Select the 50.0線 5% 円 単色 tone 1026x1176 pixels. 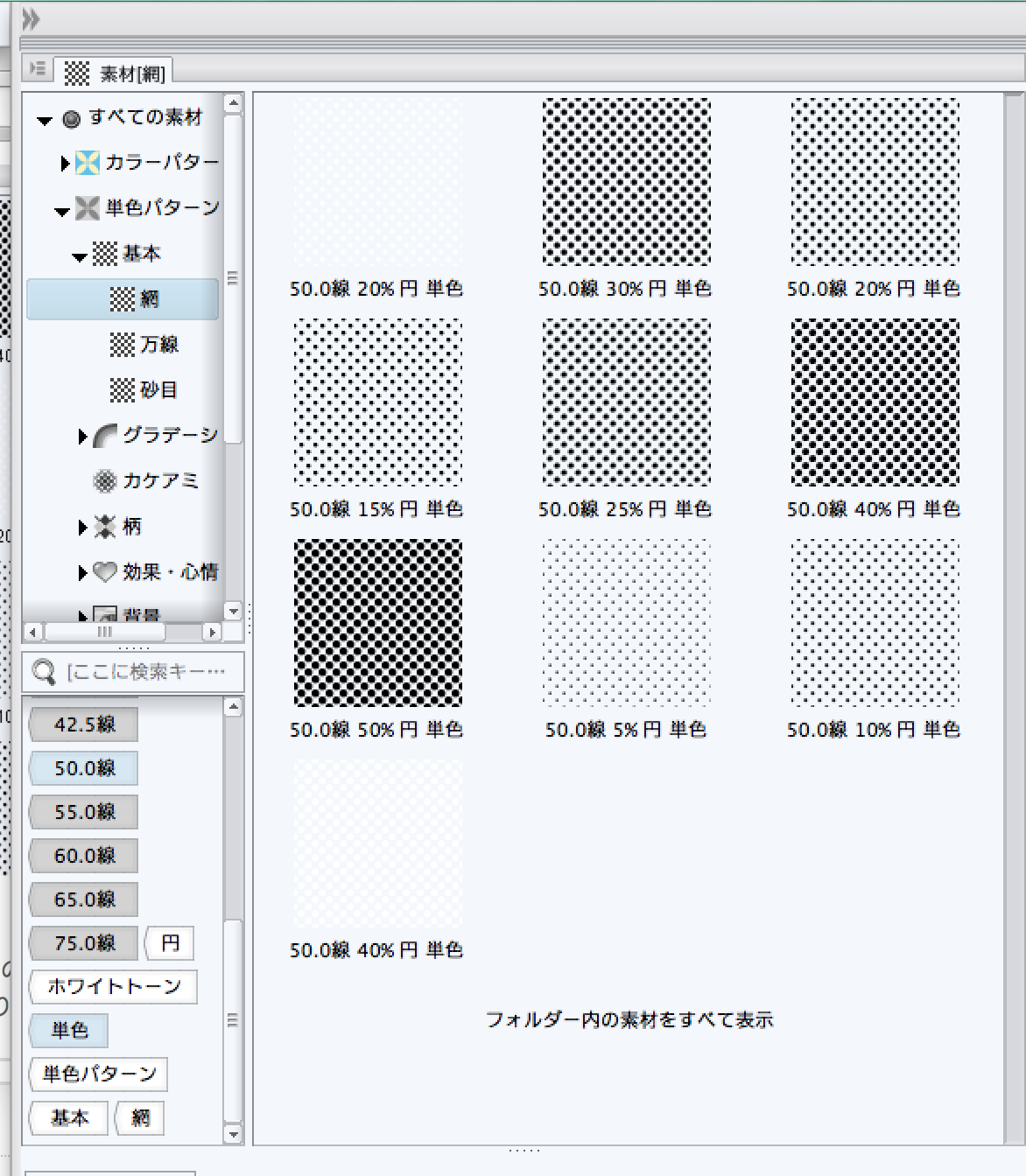(x=626, y=623)
